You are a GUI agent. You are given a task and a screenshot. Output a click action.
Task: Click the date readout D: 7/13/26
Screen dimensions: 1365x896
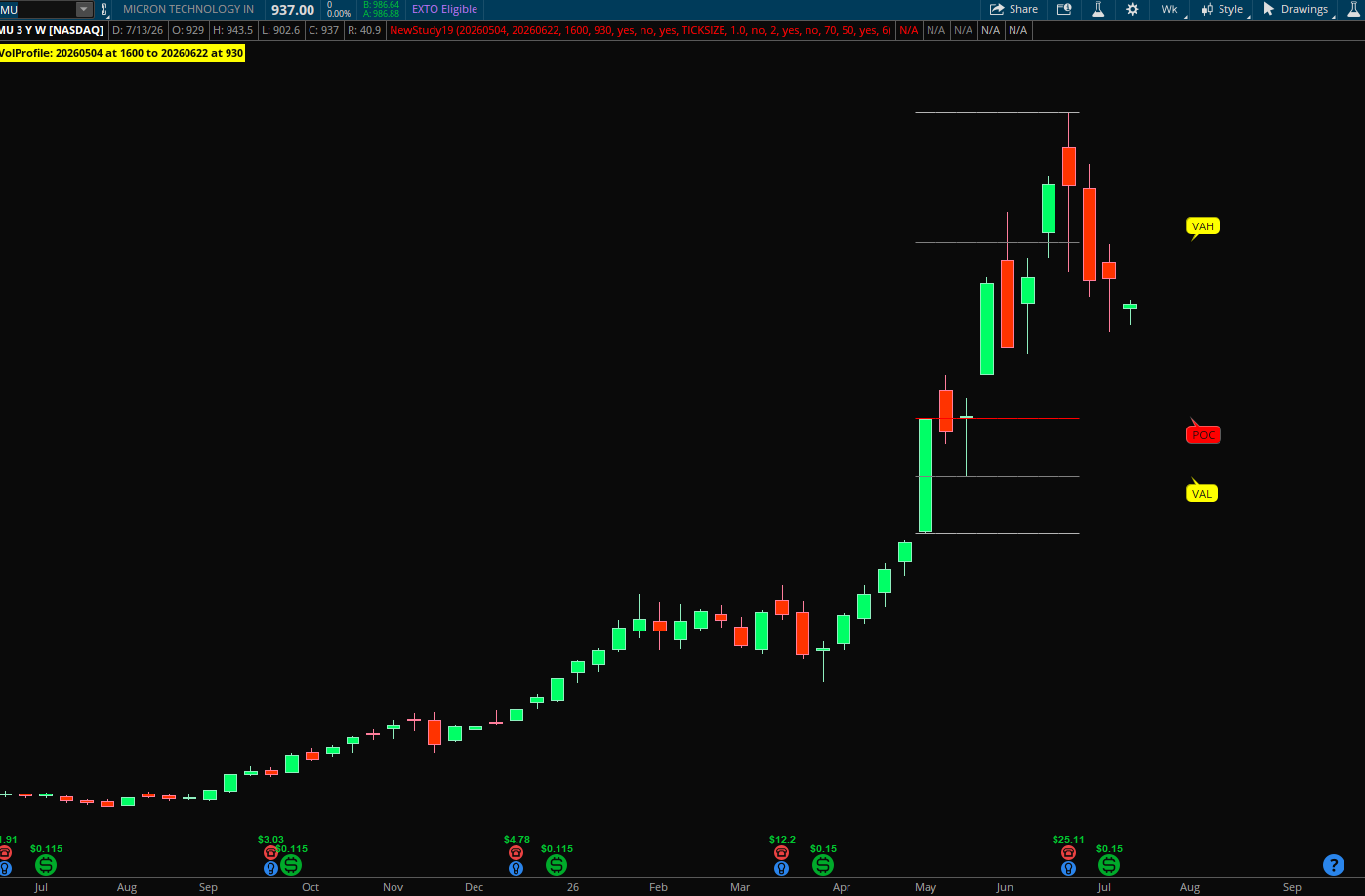(138, 30)
